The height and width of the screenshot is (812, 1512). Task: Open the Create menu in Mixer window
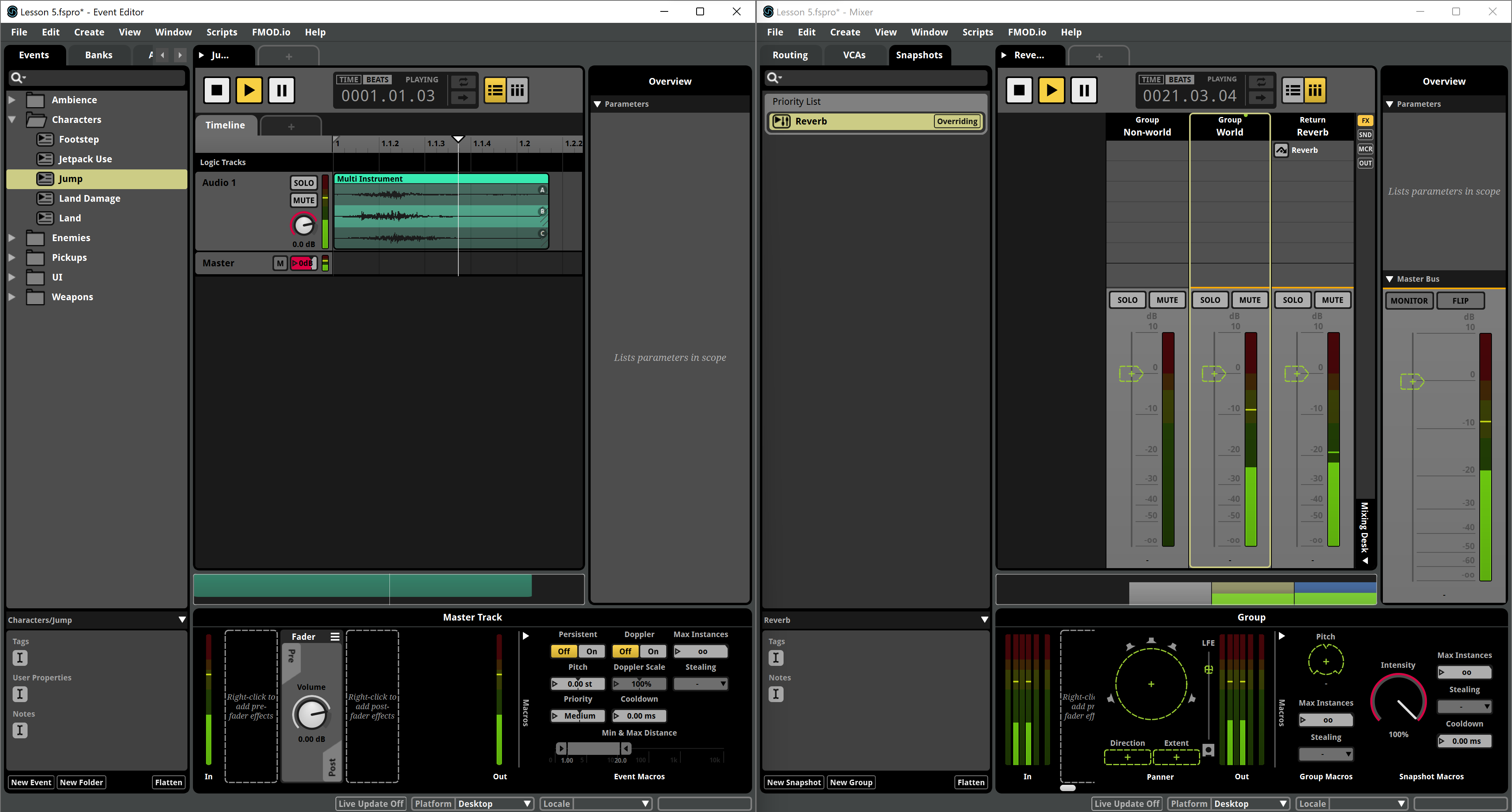[x=845, y=32]
